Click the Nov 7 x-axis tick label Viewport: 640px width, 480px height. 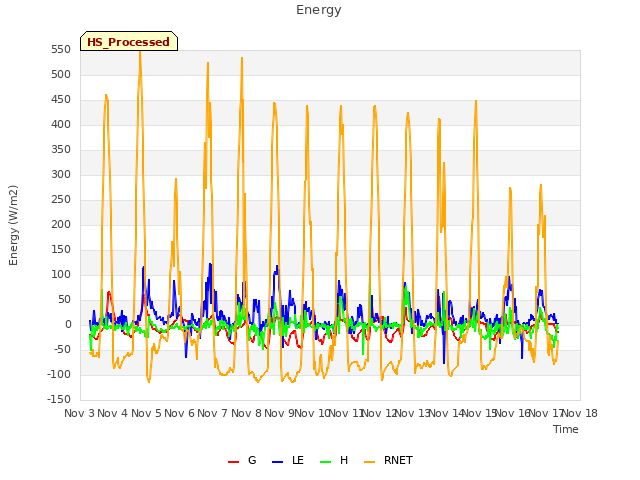point(212,413)
